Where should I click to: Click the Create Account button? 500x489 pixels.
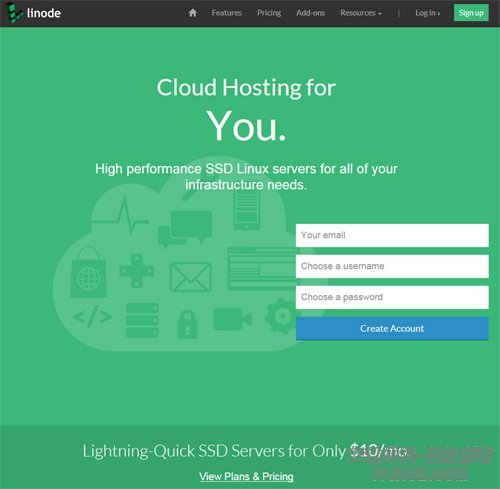click(x=392, y=328)
